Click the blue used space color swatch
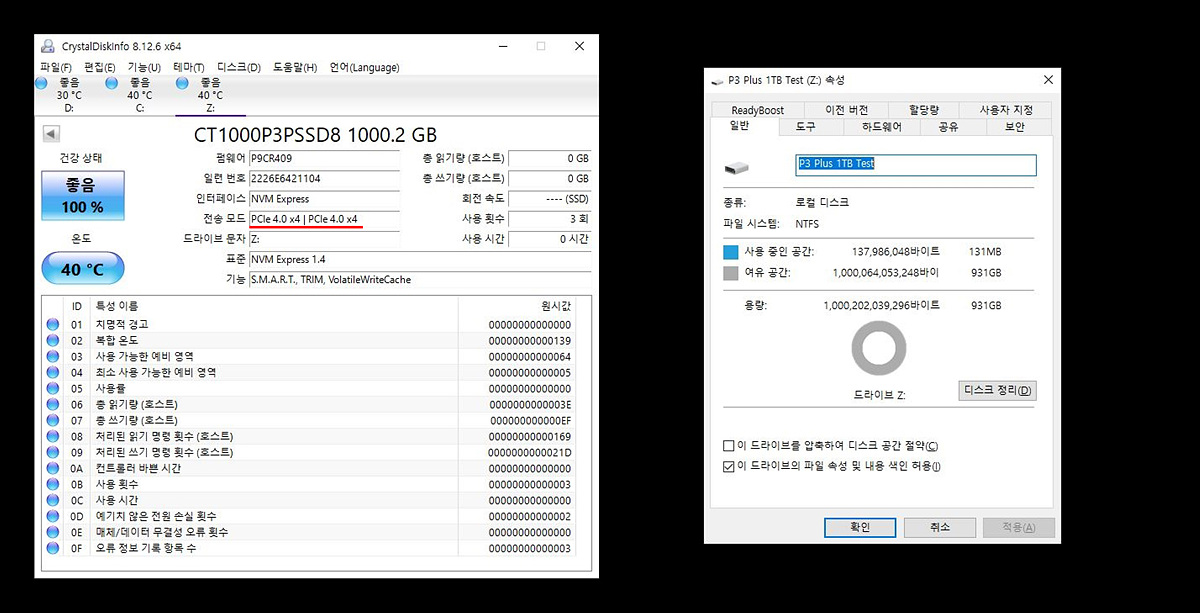The width and height of the screenshot is (1200, 613). pos(730,252)
